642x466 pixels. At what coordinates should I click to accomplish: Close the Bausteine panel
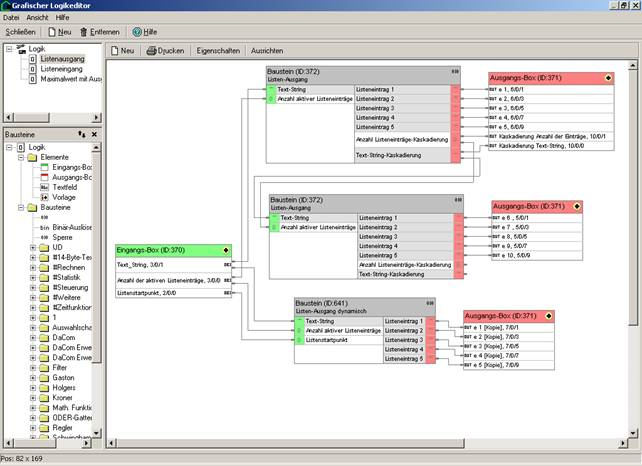click(x=94, y=133)
